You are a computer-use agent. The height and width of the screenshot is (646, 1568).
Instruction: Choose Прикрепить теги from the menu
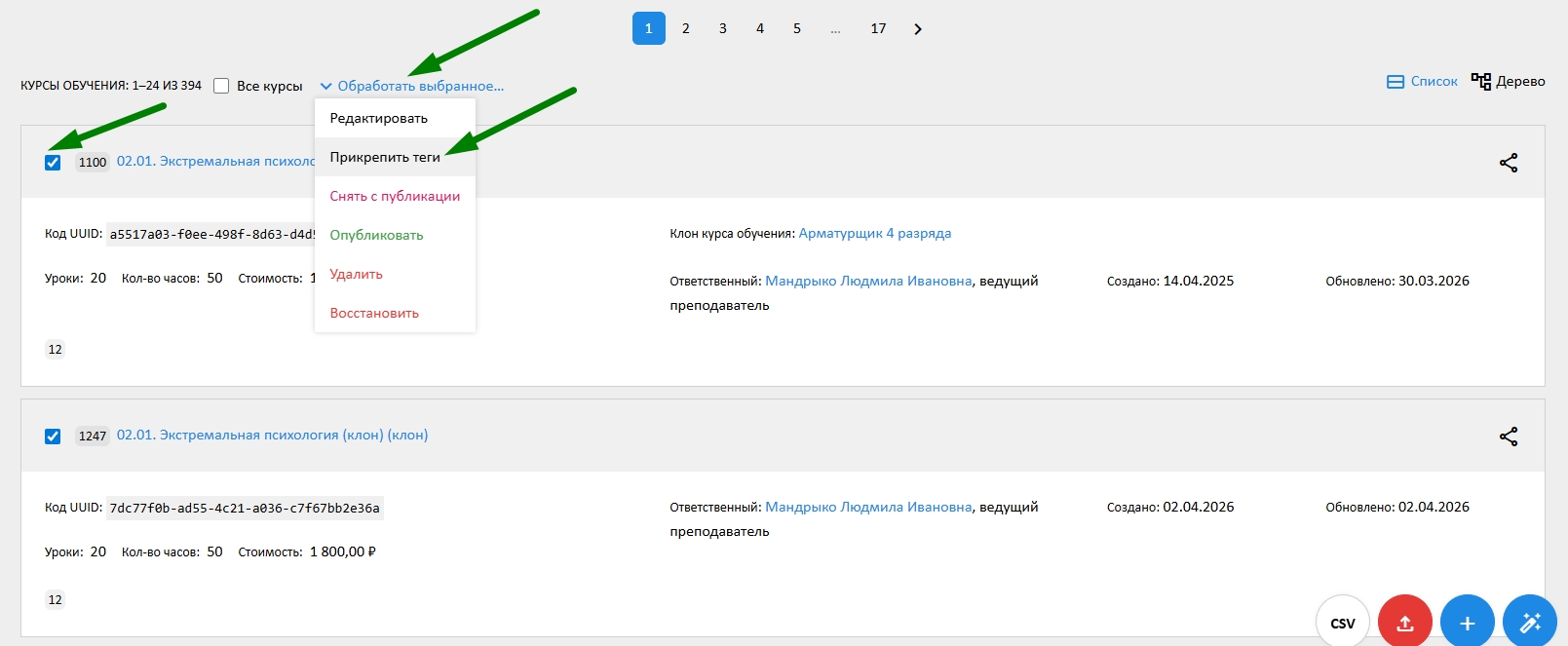click(x=395, y=157)
